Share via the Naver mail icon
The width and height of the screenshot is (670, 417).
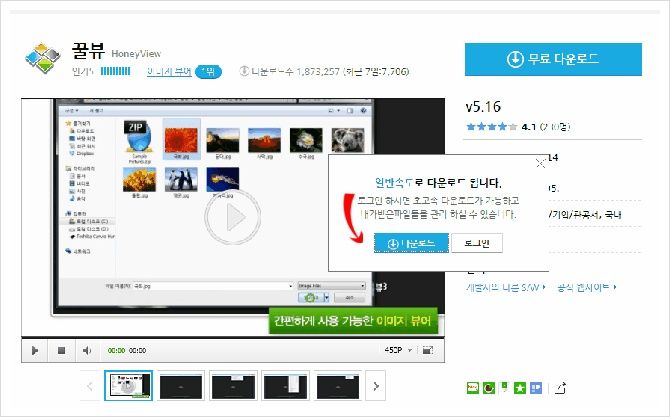click(473, 388)
